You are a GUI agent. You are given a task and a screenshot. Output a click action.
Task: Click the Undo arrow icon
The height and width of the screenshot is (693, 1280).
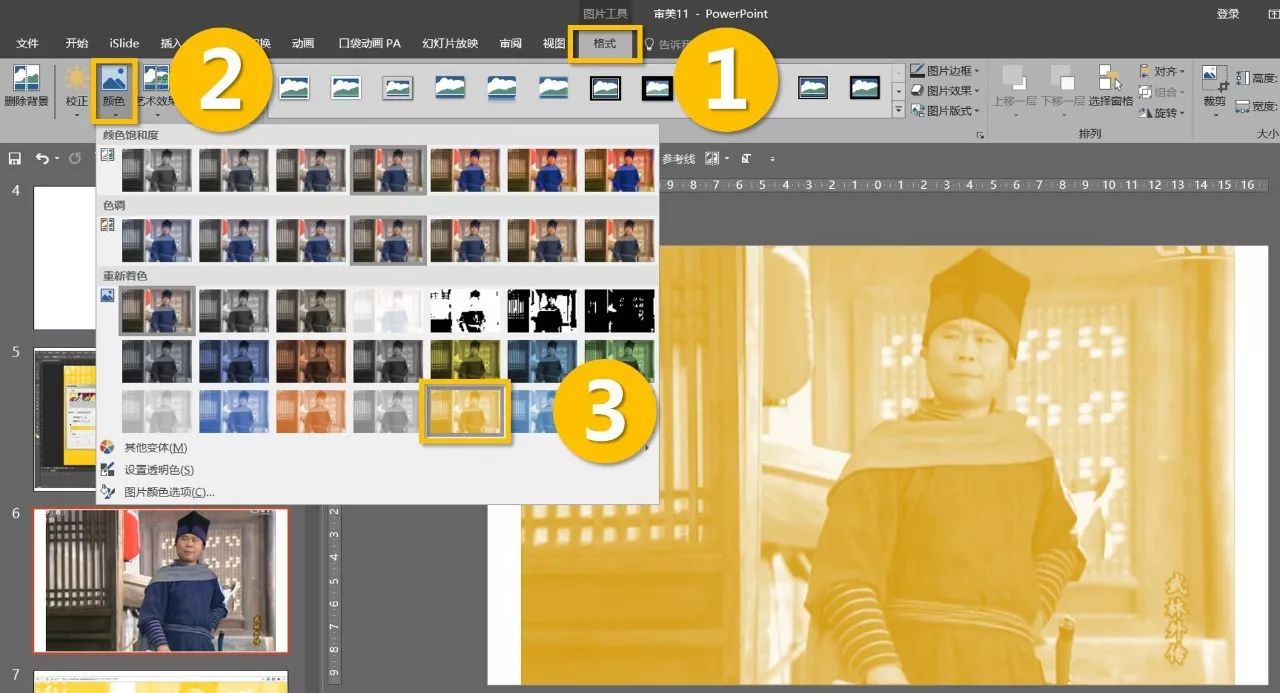click(x=41, y=158)
